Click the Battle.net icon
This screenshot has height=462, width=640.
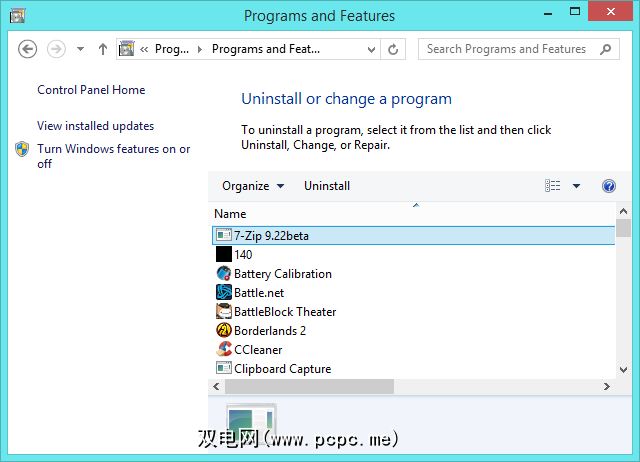(224, 292)
